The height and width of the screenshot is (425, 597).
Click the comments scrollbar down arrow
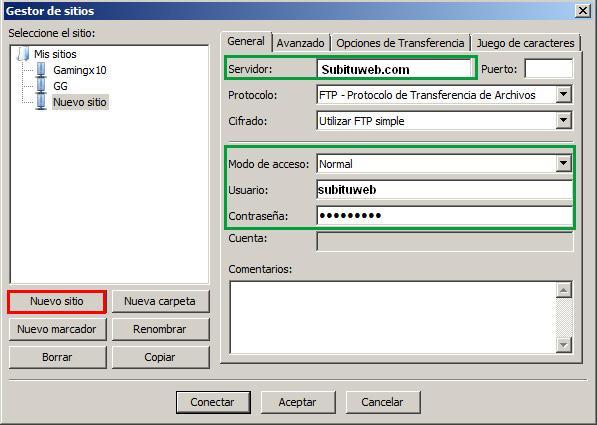[x=563, y=345]
